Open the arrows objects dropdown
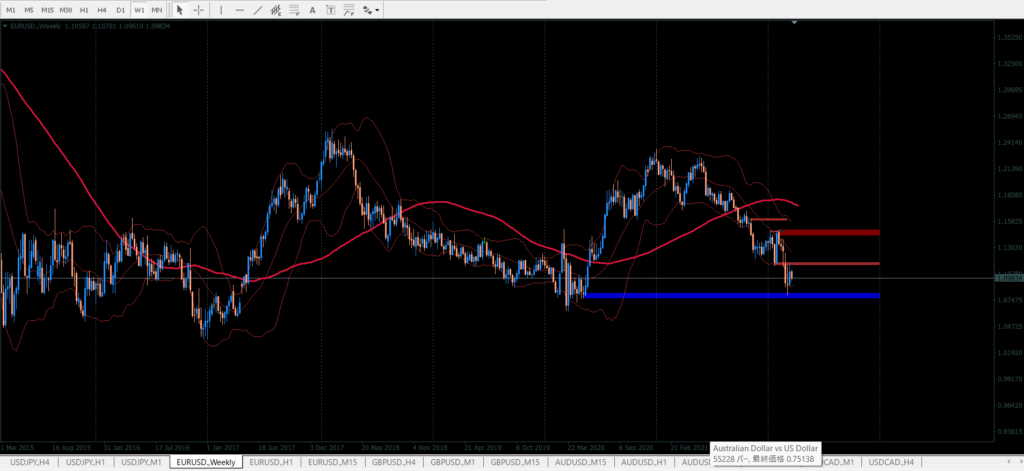Image resolution: width=1024 pixels, height=471 pixels. point(372,10)
